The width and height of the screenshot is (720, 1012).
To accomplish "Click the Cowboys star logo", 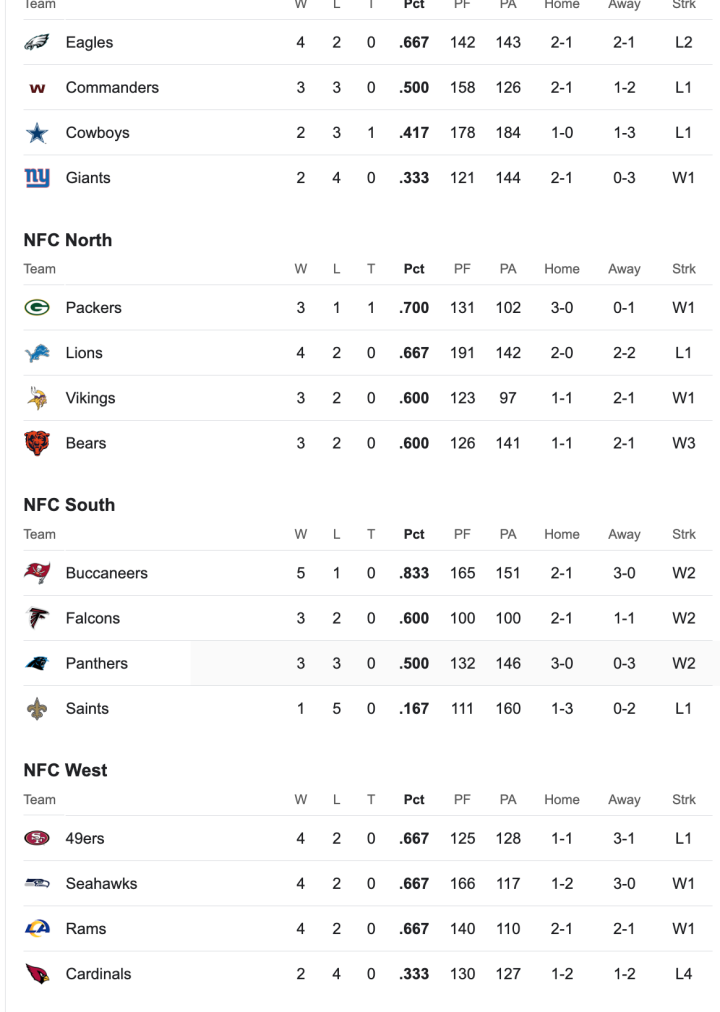I will point(37,133).
